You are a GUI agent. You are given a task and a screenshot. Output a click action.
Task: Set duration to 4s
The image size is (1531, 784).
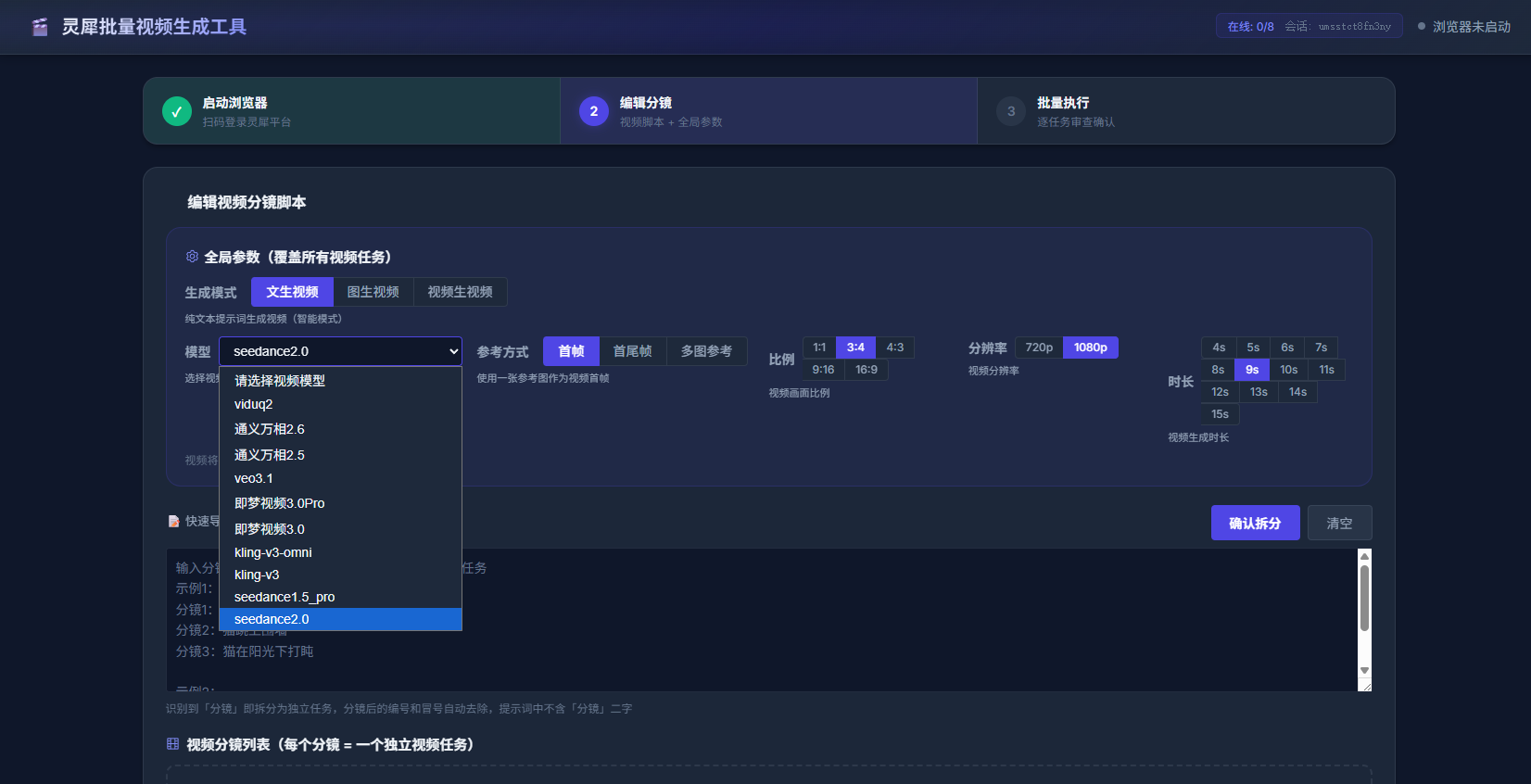pyautogui.click(x=1219, y=348)
